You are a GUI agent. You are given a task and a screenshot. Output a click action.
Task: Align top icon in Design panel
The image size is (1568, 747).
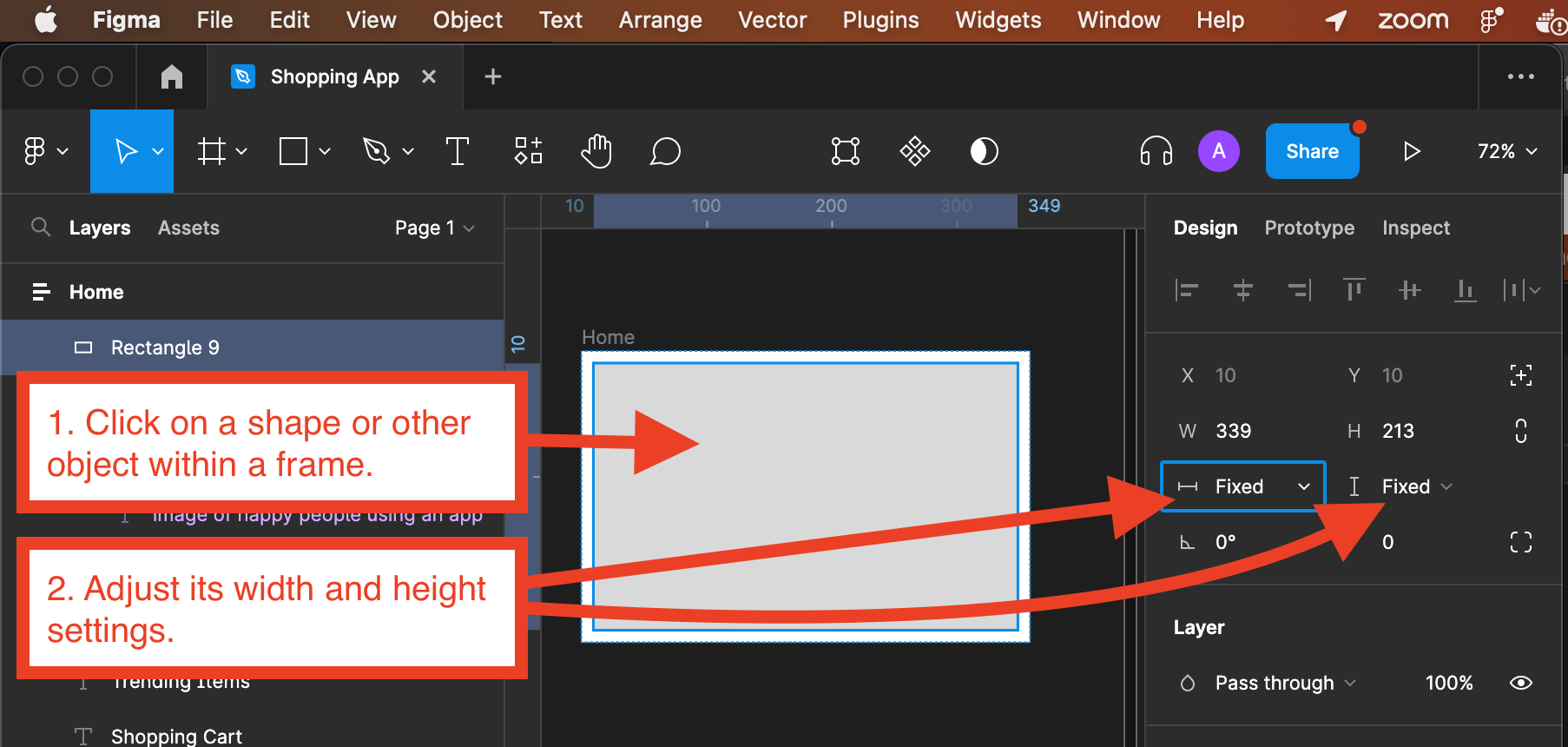[x=1354, y=289]
